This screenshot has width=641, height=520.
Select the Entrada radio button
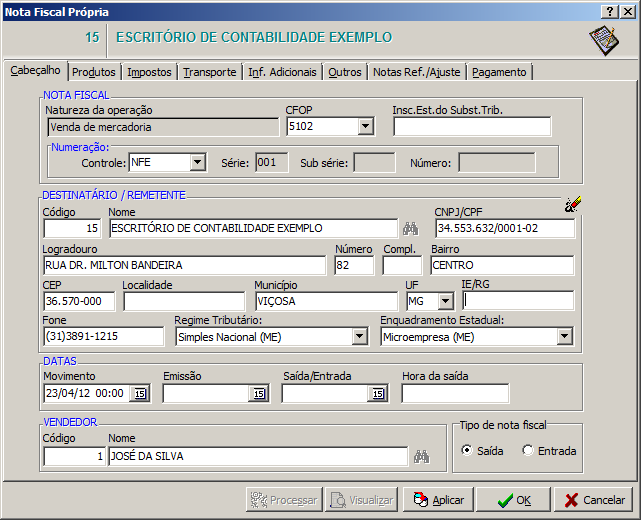pos(528,451)
